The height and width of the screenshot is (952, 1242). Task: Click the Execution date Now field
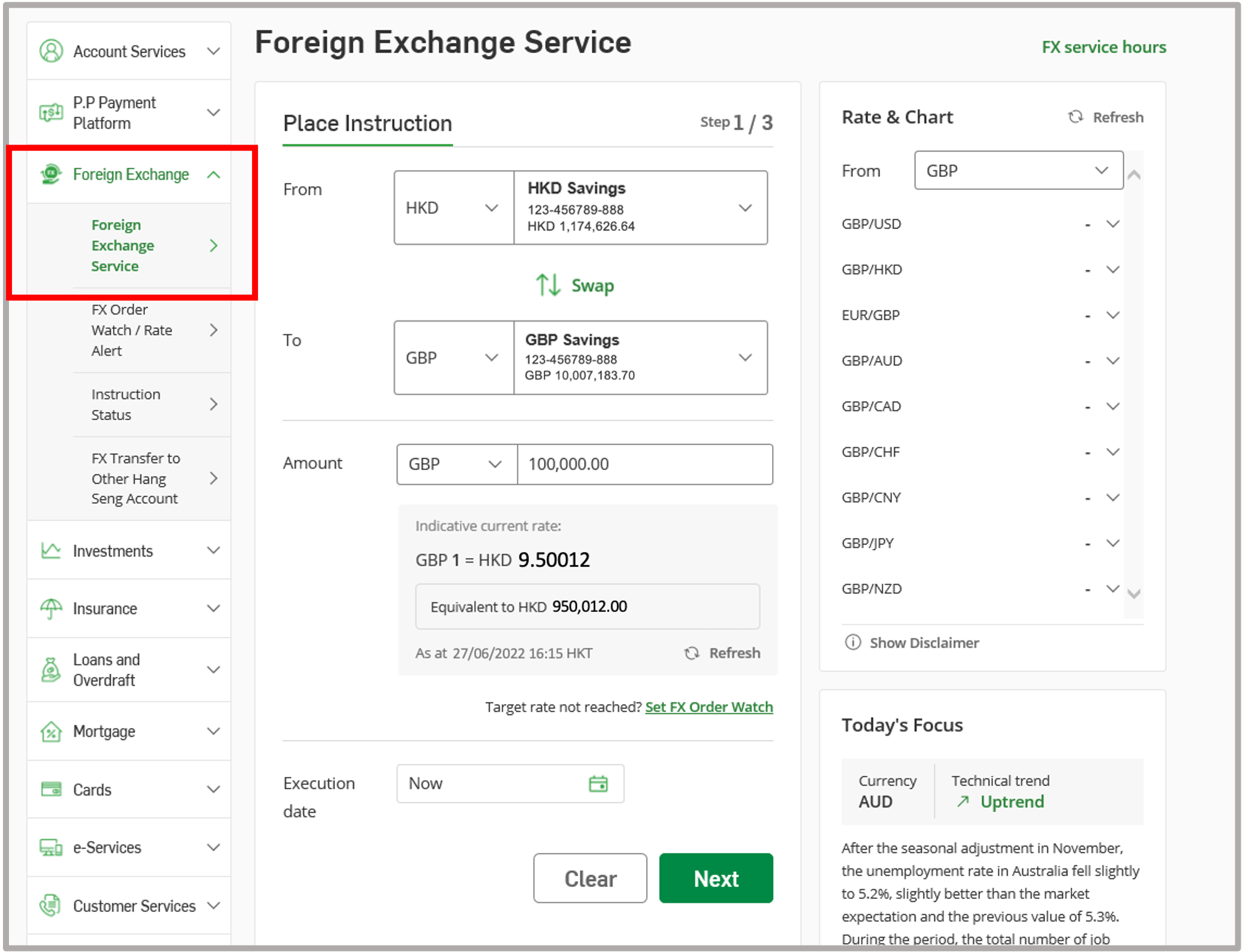pos(510,783)
